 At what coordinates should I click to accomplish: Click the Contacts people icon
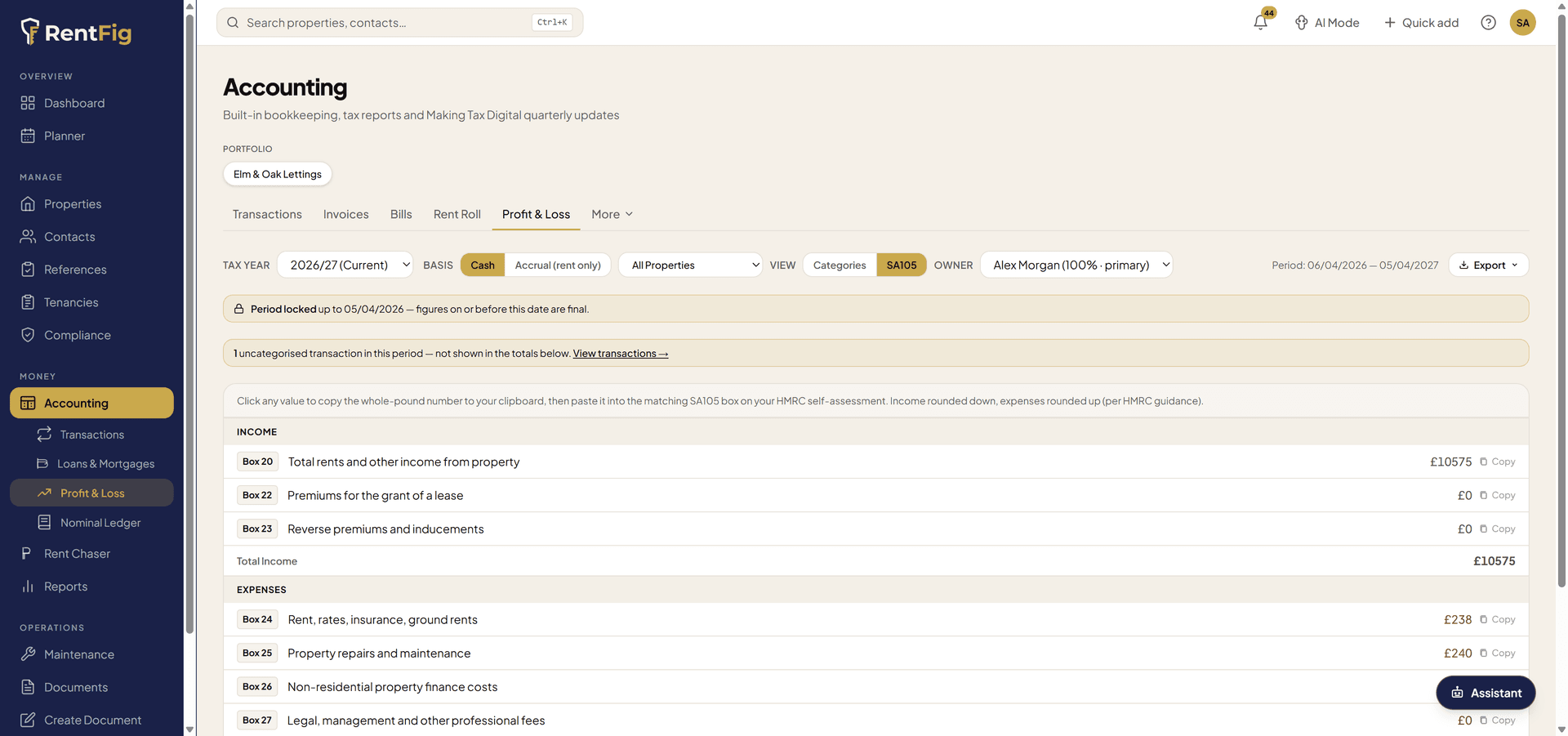coord(28,237)
